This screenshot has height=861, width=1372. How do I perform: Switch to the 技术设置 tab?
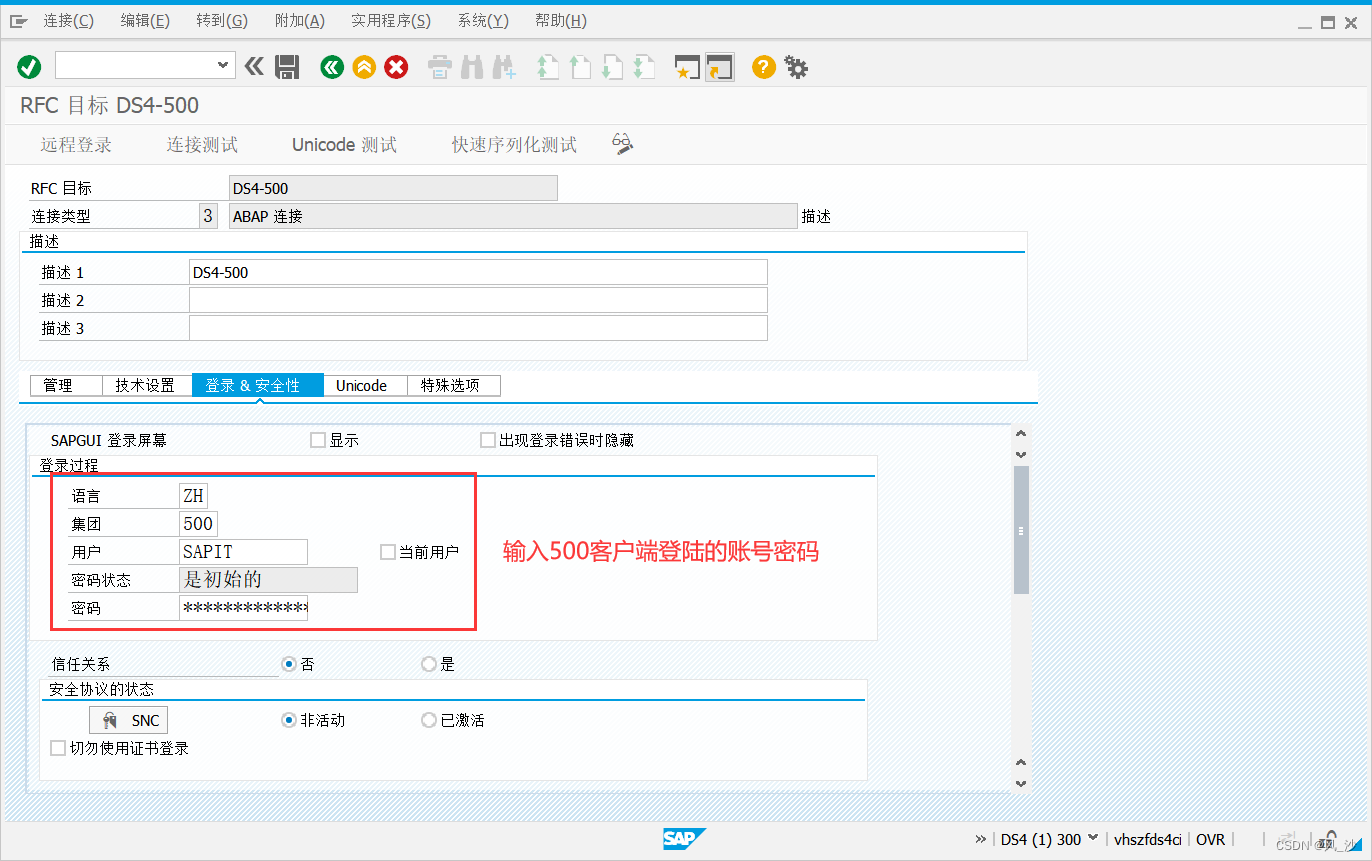145,385
